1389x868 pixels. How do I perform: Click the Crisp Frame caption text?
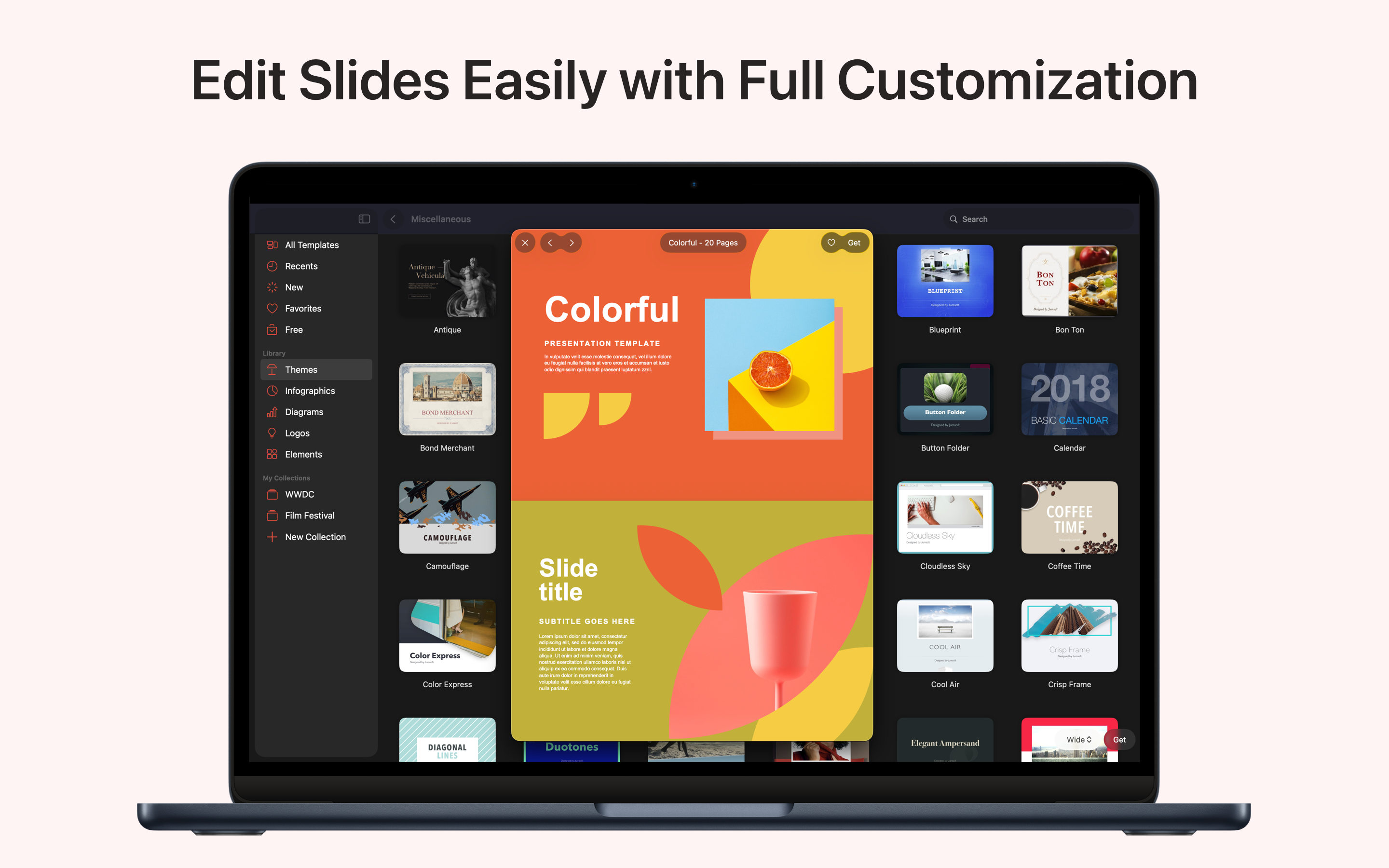1069,685
